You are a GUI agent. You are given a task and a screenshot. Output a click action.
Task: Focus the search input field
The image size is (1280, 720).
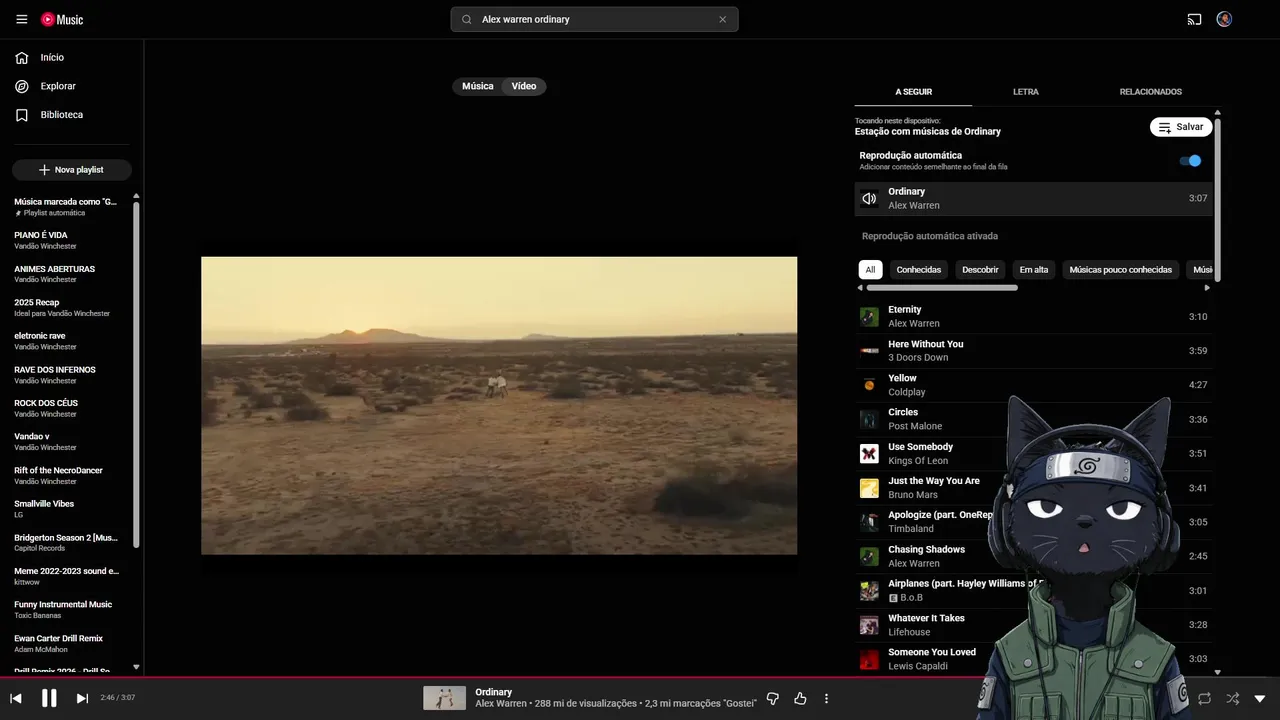point(594,19)
